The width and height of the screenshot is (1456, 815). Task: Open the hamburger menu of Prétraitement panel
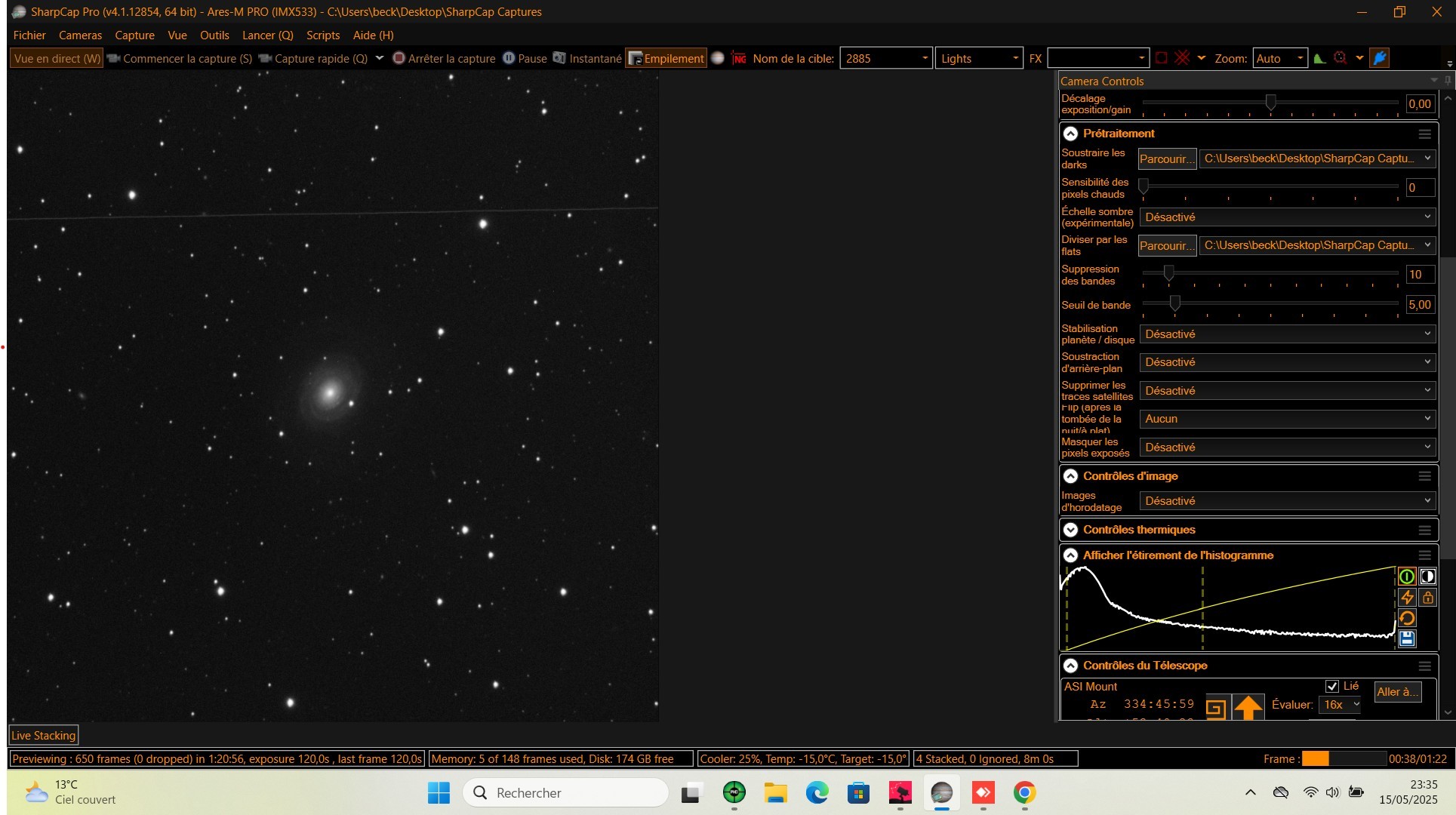coord(1424,134)
